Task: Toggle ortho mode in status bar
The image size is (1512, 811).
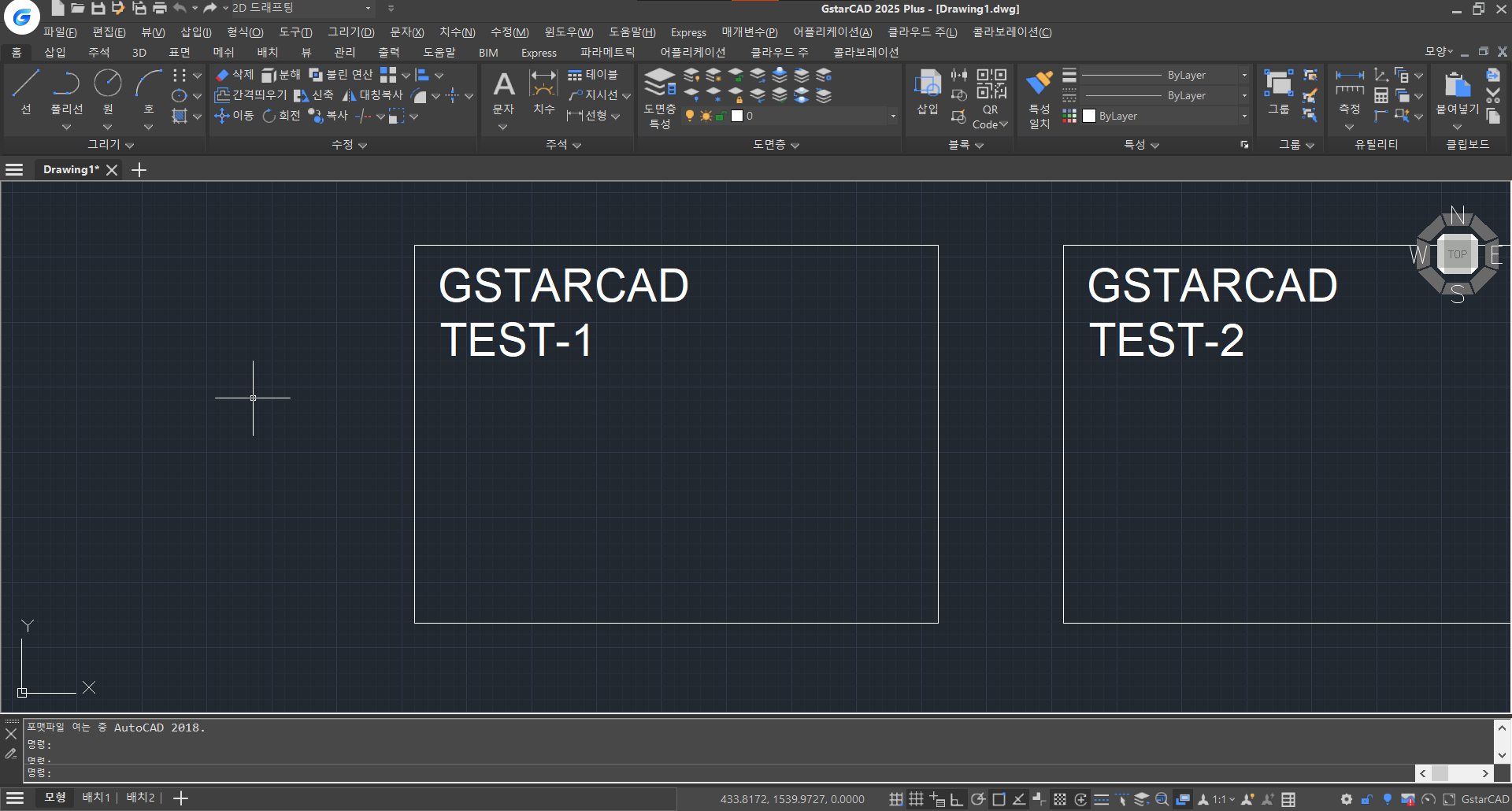Action: point(956,799)
